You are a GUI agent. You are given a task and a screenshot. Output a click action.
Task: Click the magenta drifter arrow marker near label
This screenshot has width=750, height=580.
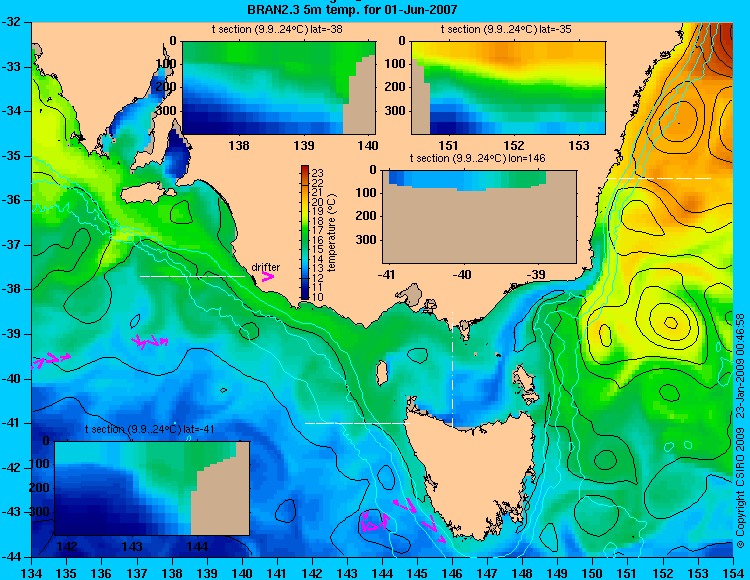pos(268,276)
